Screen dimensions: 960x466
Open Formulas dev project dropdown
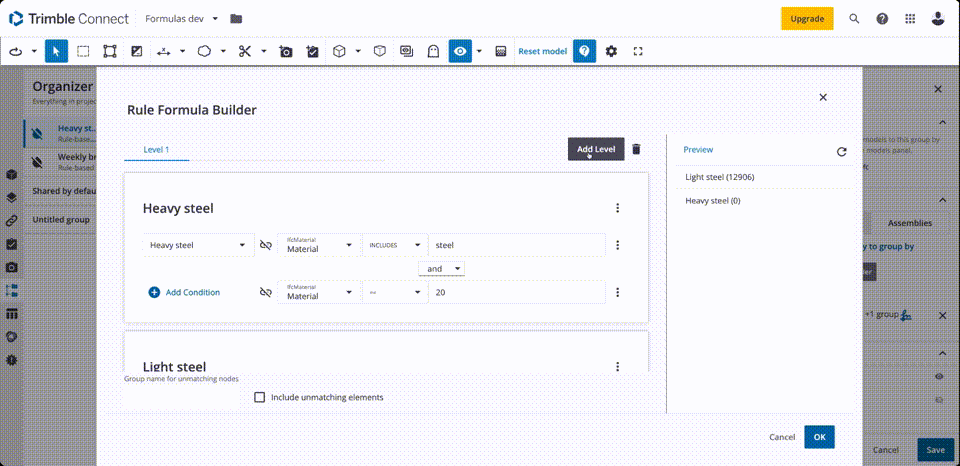pyautogui.click(x=181, y=18)
